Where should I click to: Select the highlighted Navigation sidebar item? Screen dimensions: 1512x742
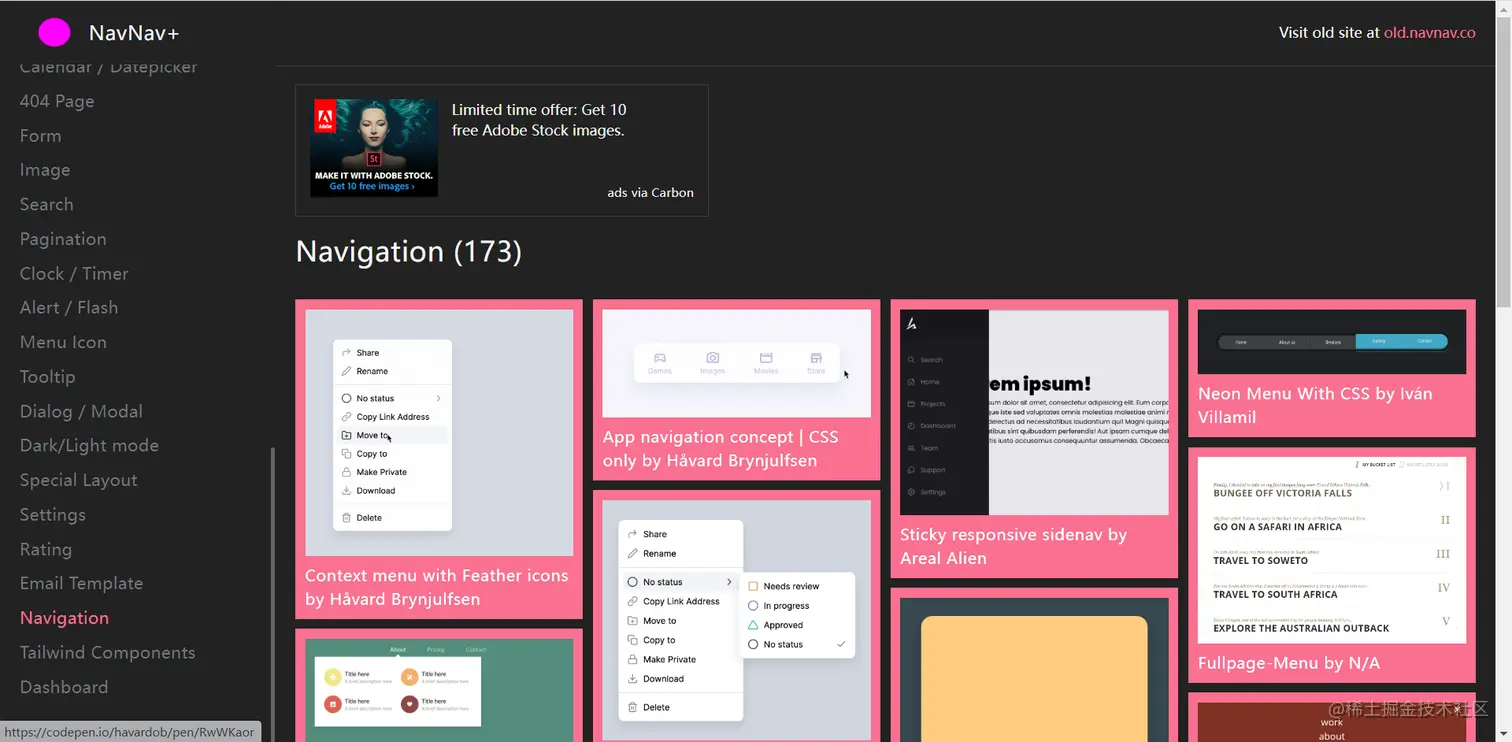64,618
